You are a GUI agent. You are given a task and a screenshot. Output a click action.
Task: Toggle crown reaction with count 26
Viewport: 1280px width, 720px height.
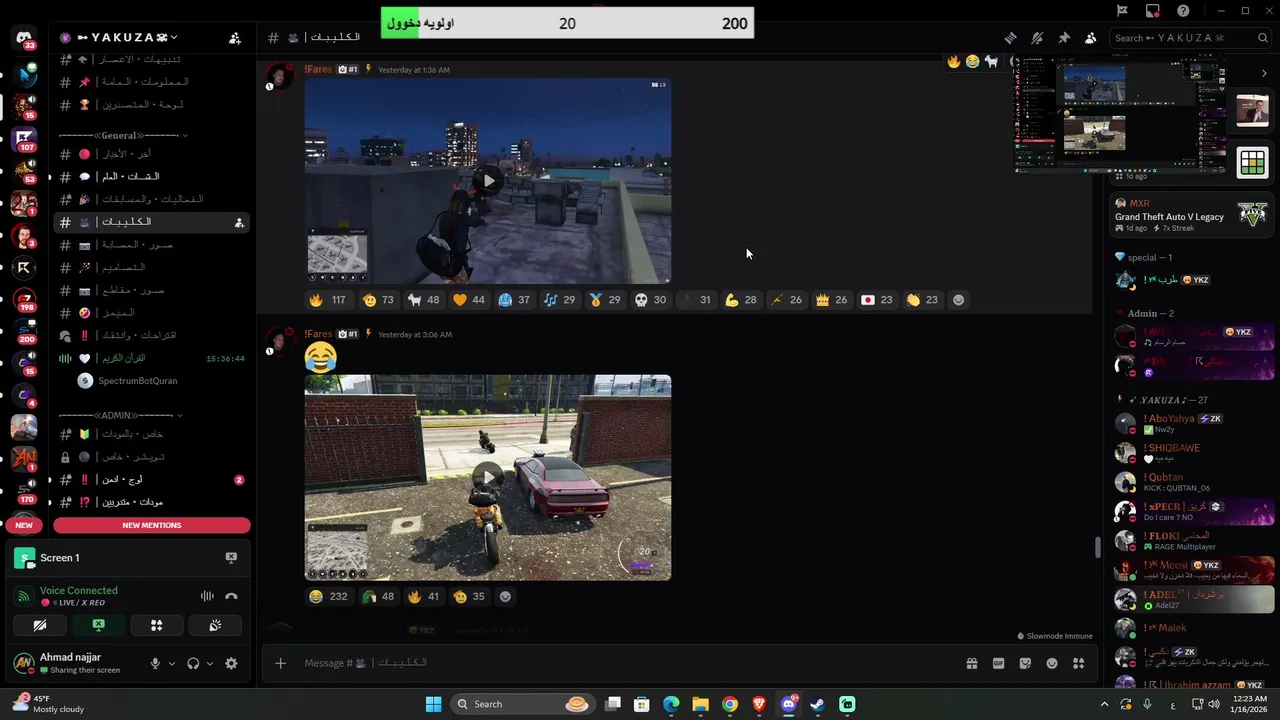pos(832,300)
